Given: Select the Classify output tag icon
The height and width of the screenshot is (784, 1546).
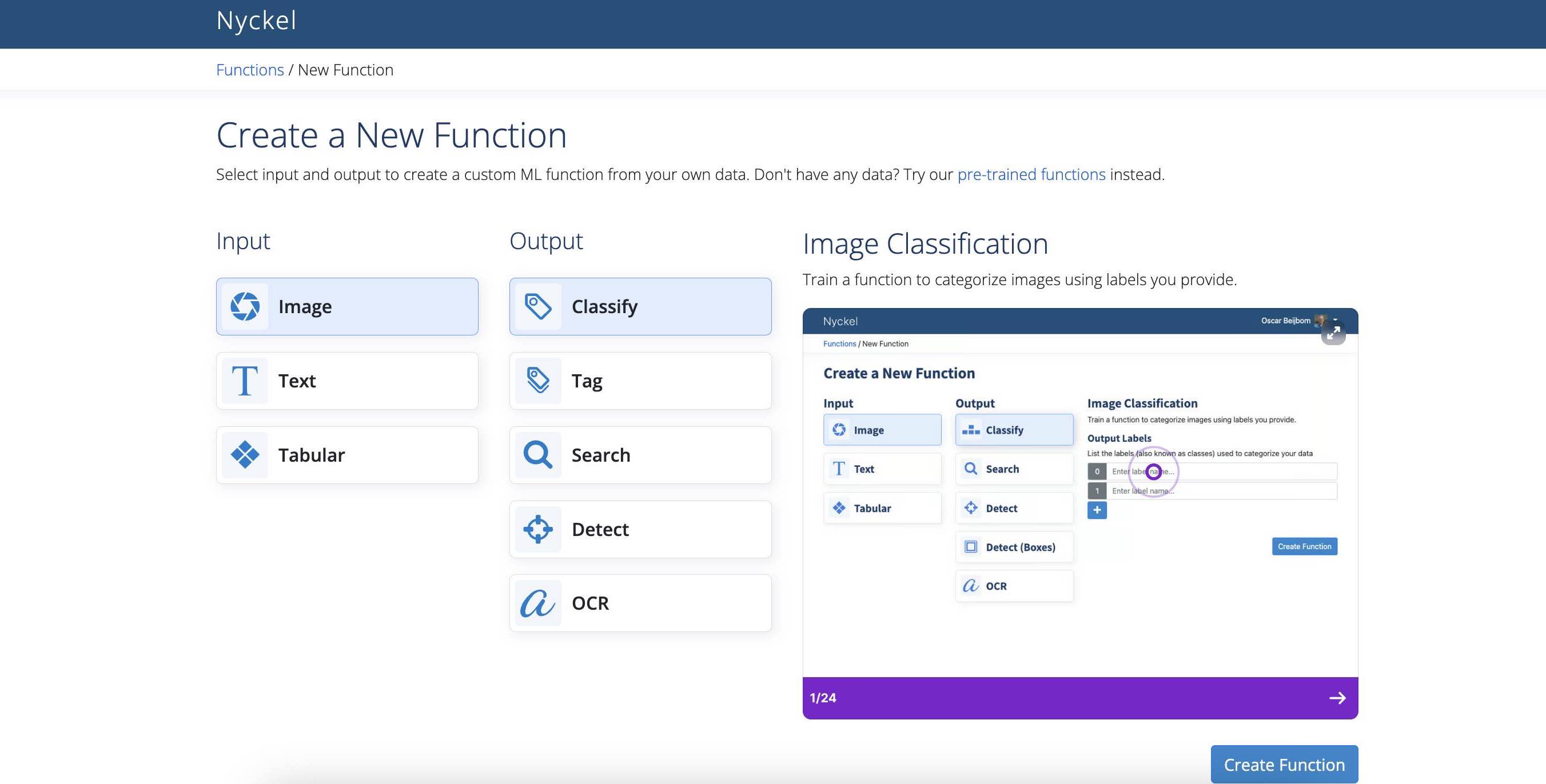Looking at the screenshot, I should 538,306.
